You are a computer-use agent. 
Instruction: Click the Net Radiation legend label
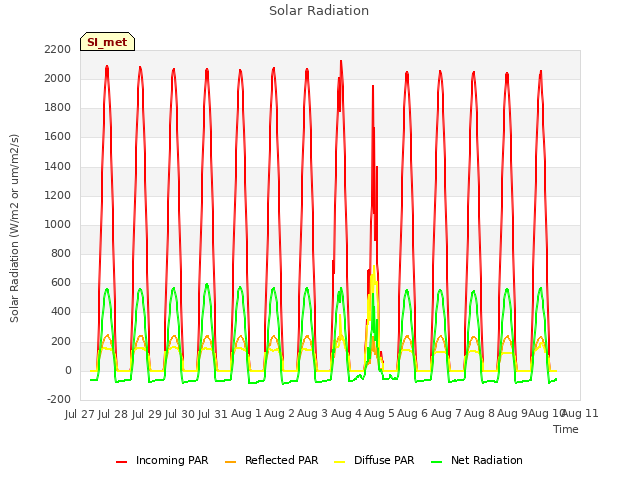(487, 460)
